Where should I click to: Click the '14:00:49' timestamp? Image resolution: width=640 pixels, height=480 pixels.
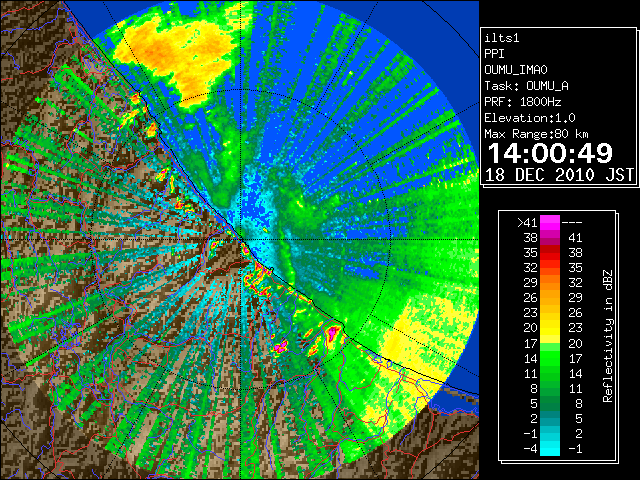550,153
